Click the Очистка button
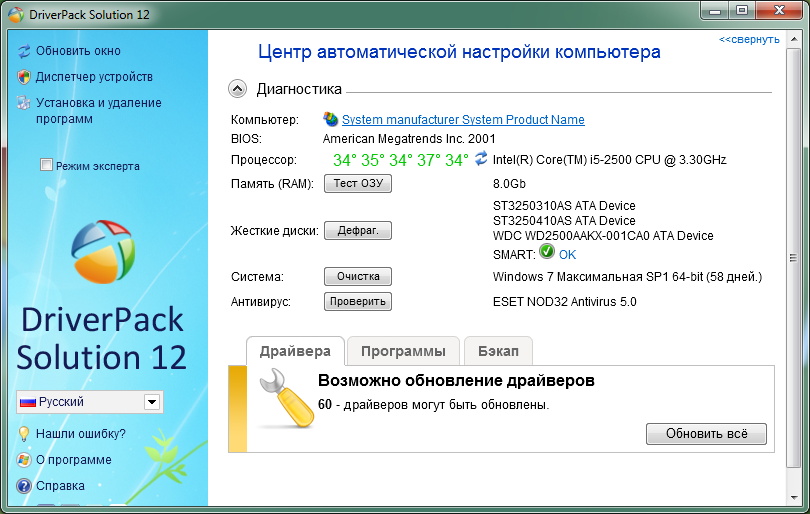810x514 pixels. [x=358, y=276]
